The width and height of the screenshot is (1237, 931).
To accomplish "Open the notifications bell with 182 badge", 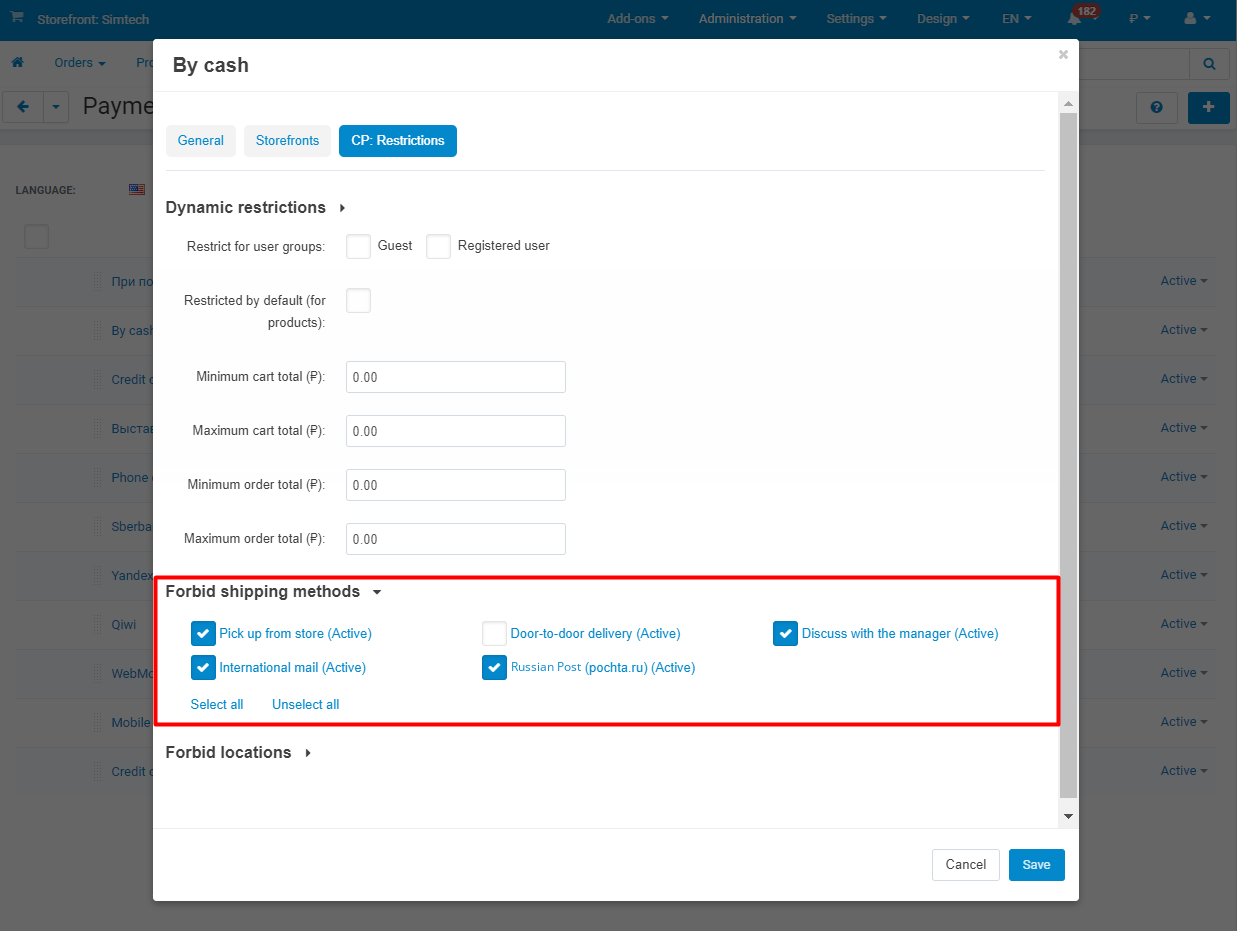I will pyautogui.click(x=1082, y=17).
